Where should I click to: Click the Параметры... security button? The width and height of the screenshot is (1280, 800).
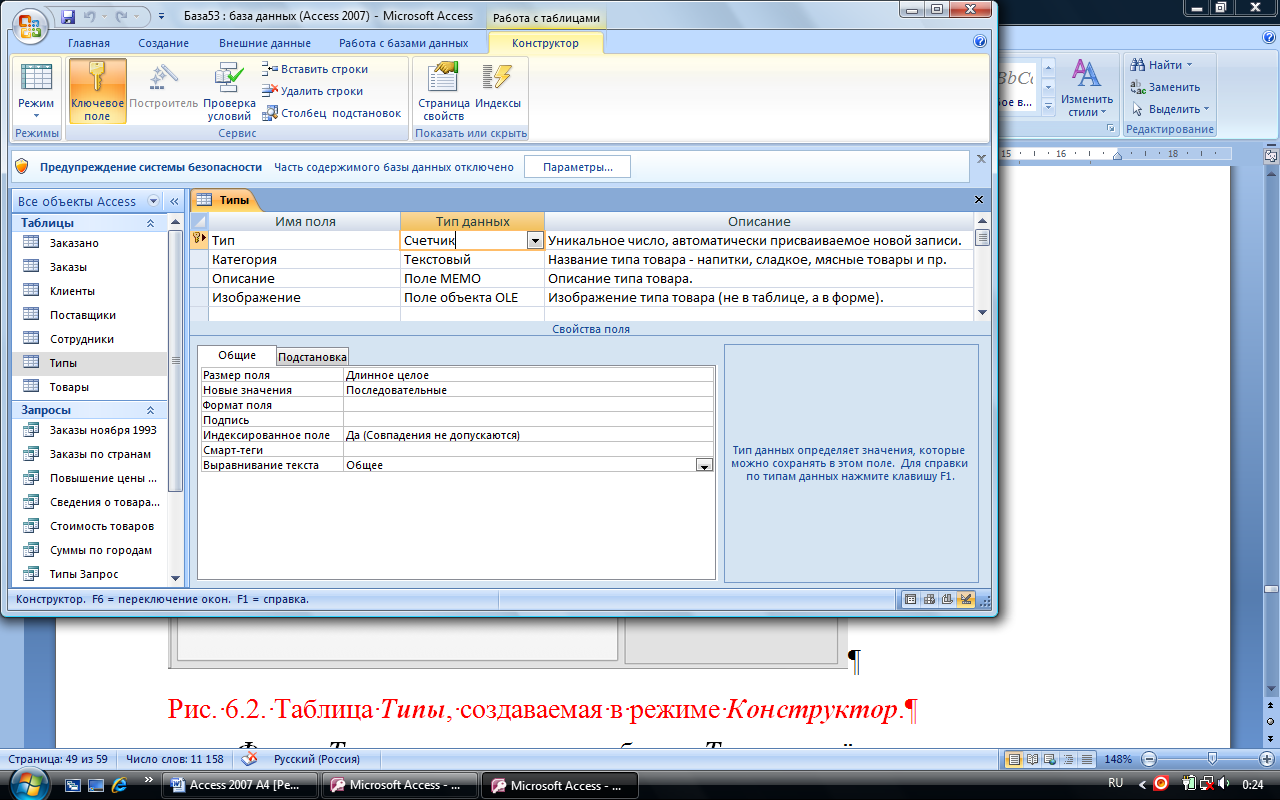coord(578,167)
